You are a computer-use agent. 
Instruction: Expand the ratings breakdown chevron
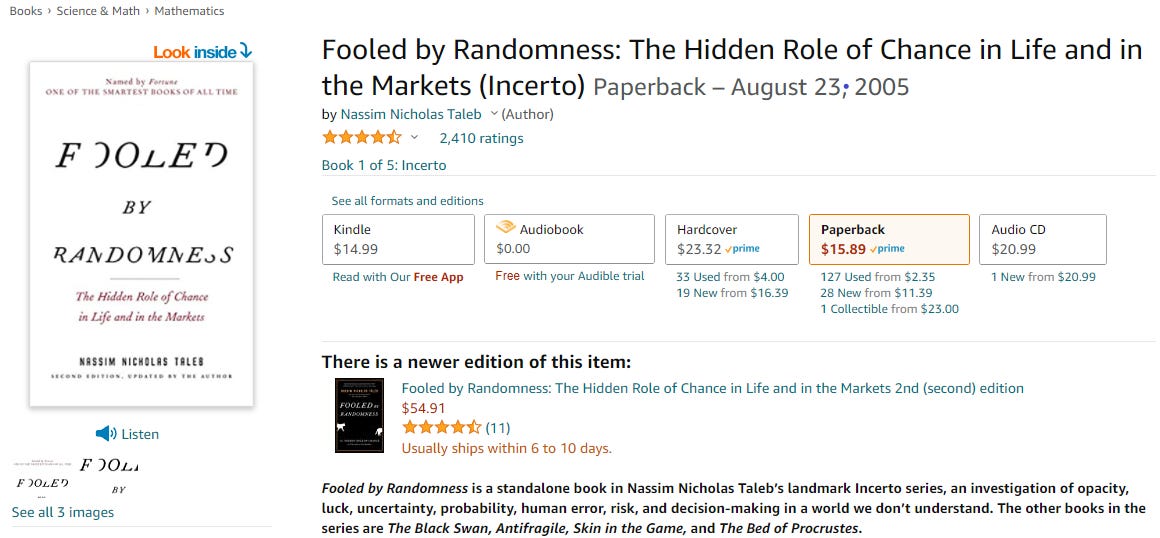click(x=414, y=138)
